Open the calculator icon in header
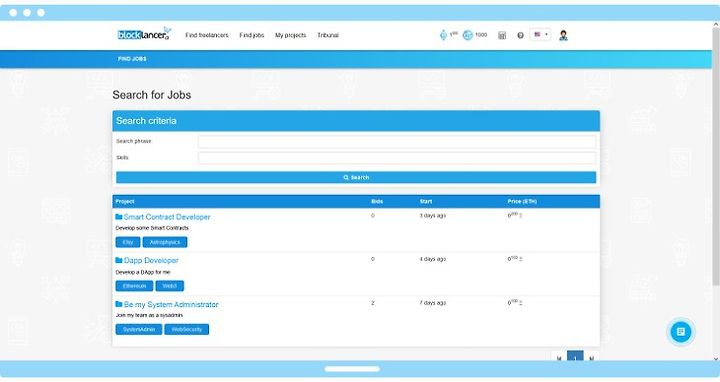Image resolution: width=720 pixels, height=382 pixels. 502,35
